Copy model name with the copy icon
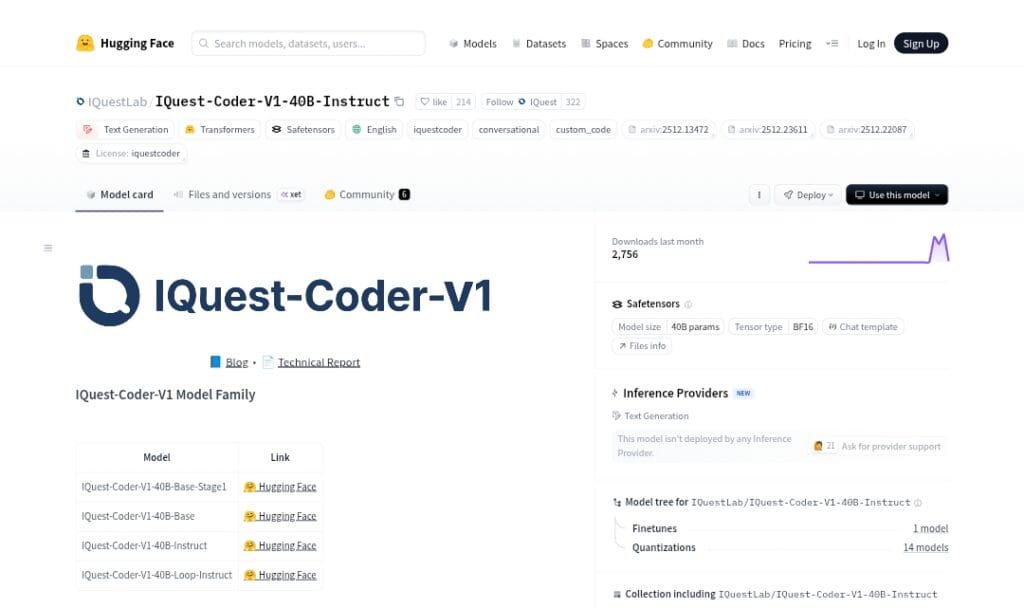This screenshot has width=1024, height=608. click(400, 102)
